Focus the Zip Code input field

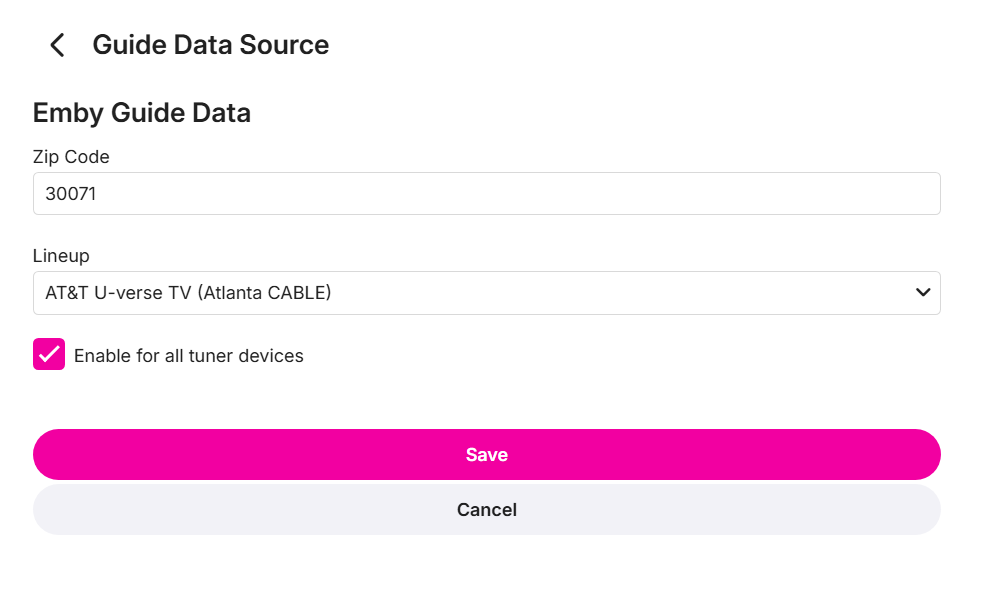pos(486,194)
